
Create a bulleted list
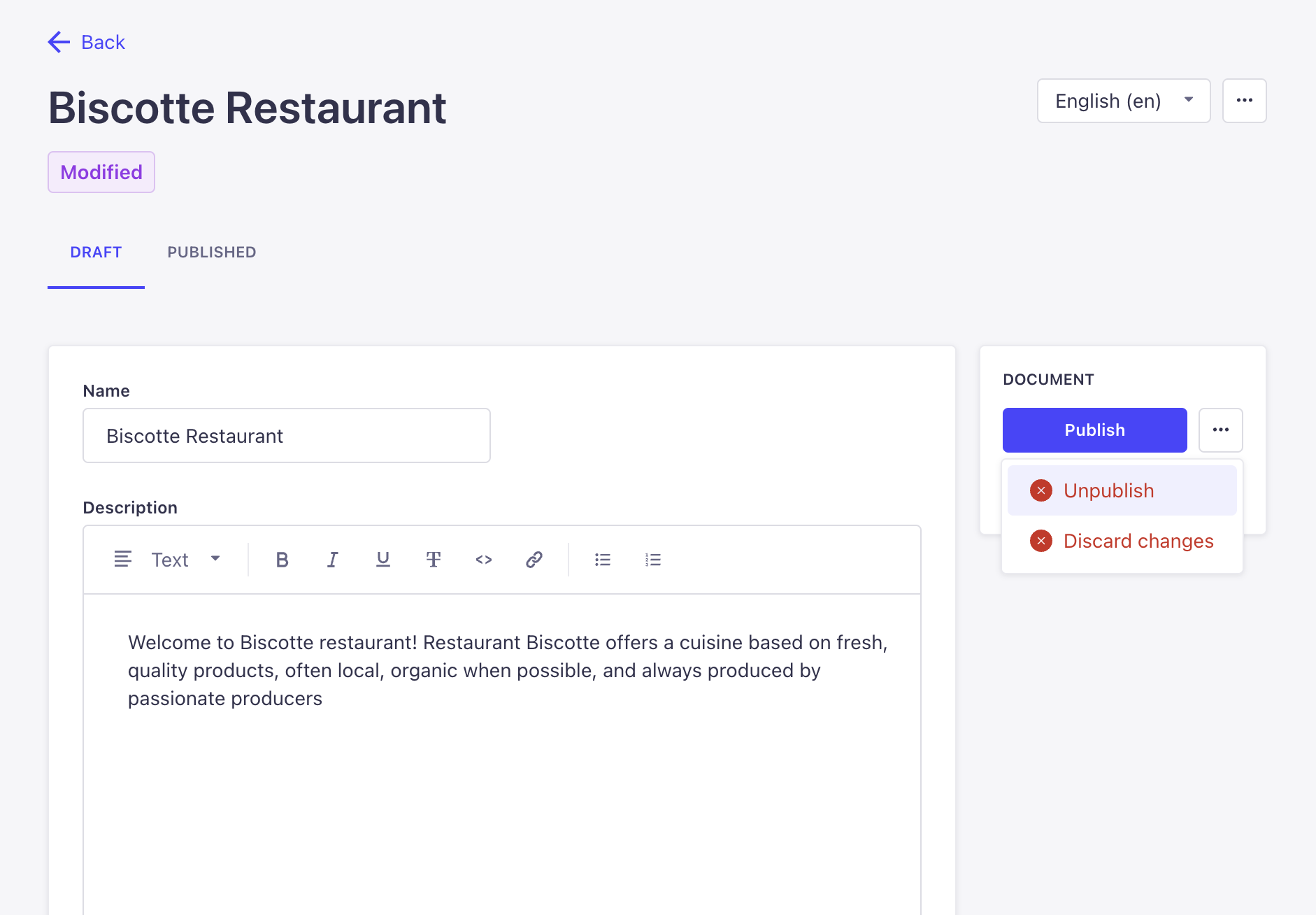pos(602,560)
